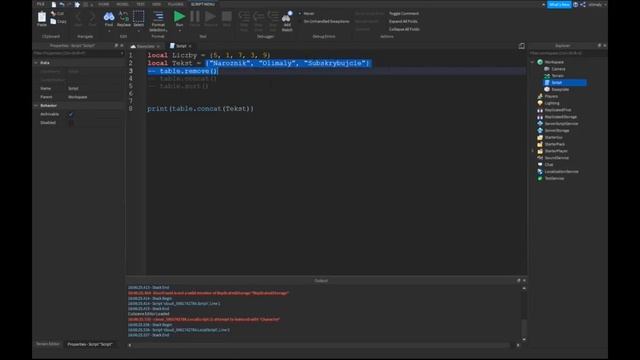Switch to the TEST ribbon tab
The width and height of the screenshot is (640, 360).
point(140,4)
